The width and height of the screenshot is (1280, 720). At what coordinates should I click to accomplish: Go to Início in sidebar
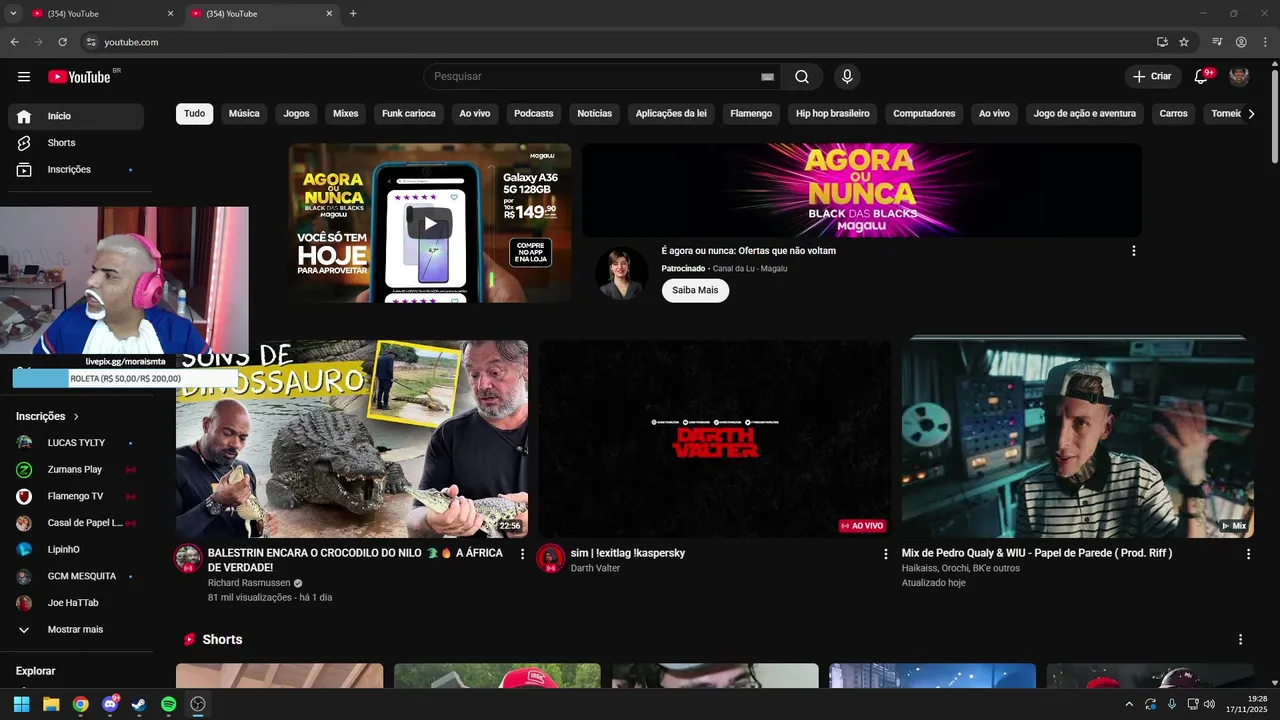tap(76, 116)
